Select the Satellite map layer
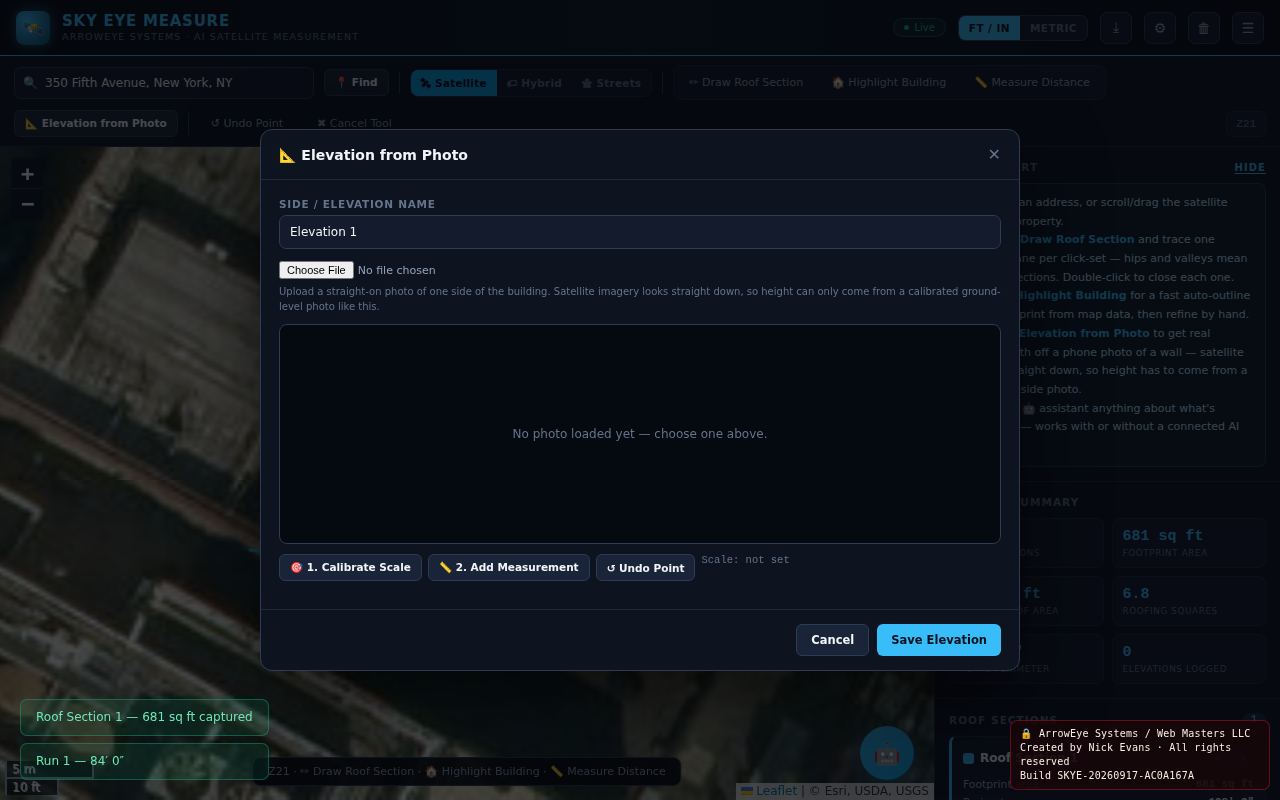Screen dimensions: 1280x800 tap(453, 83)
